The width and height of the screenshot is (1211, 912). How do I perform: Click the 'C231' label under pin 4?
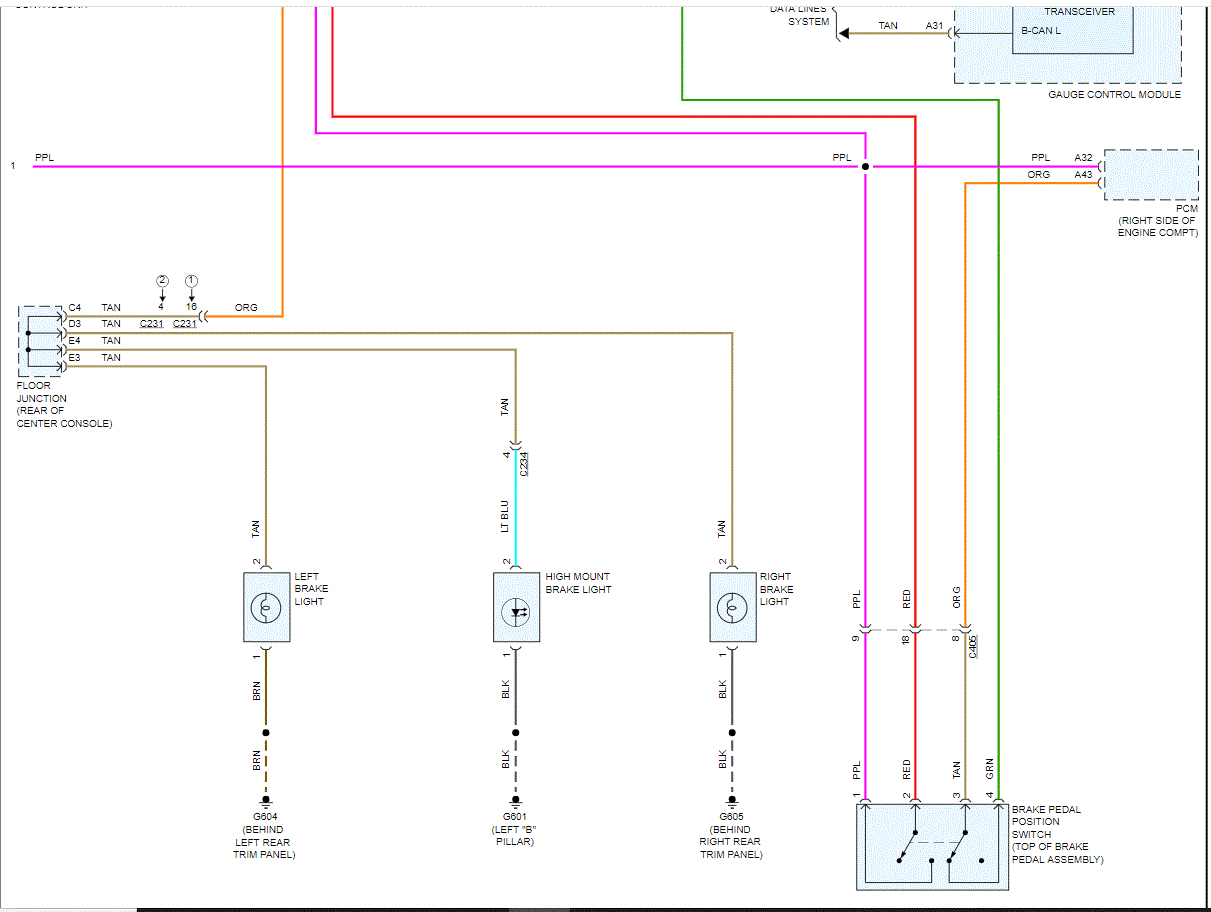point(152,323)
